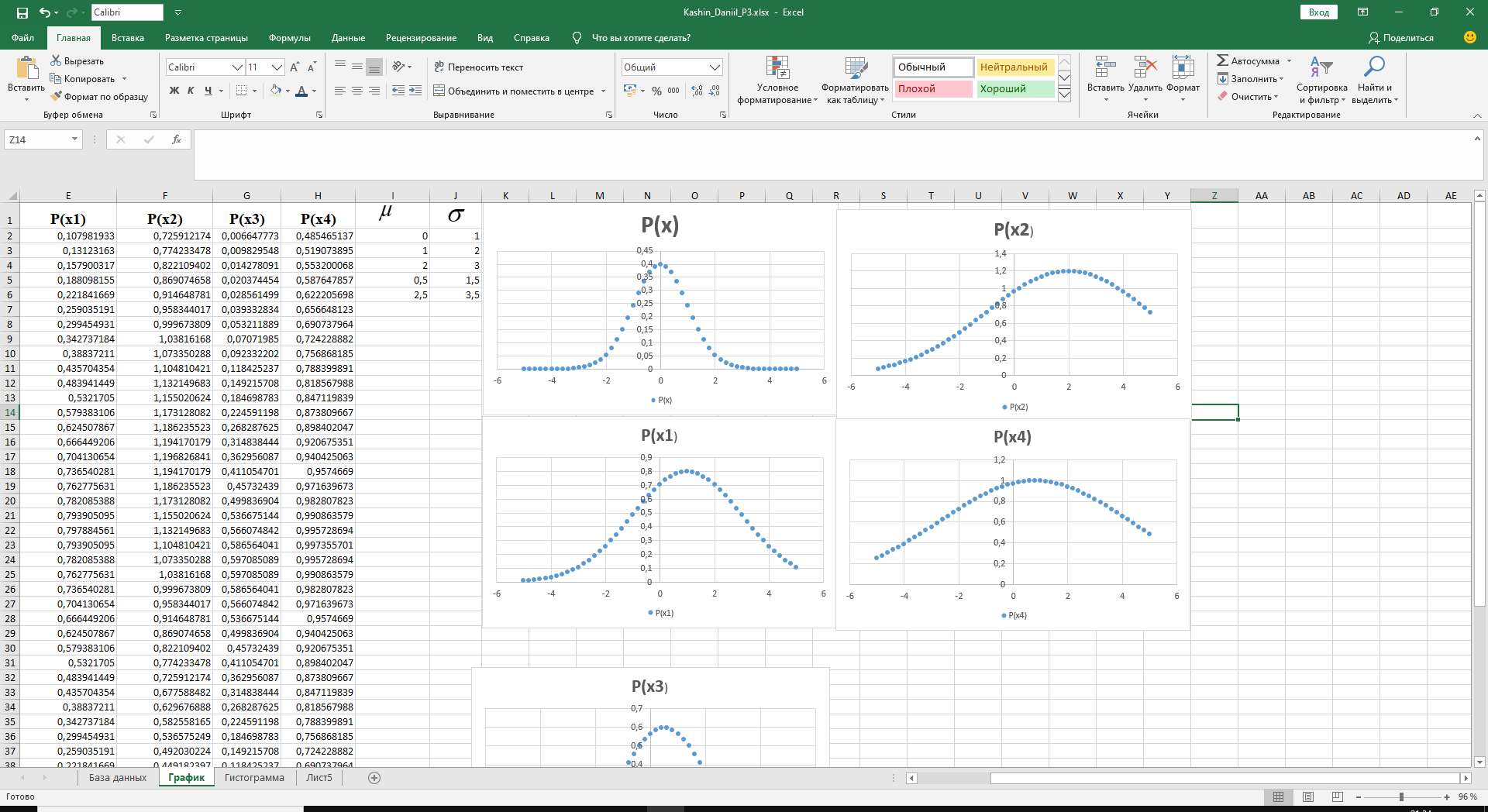Switch to Вставка ribbon tab
Image resolution: width=1488 pixels, height=812 pixels.
[128, 38]
